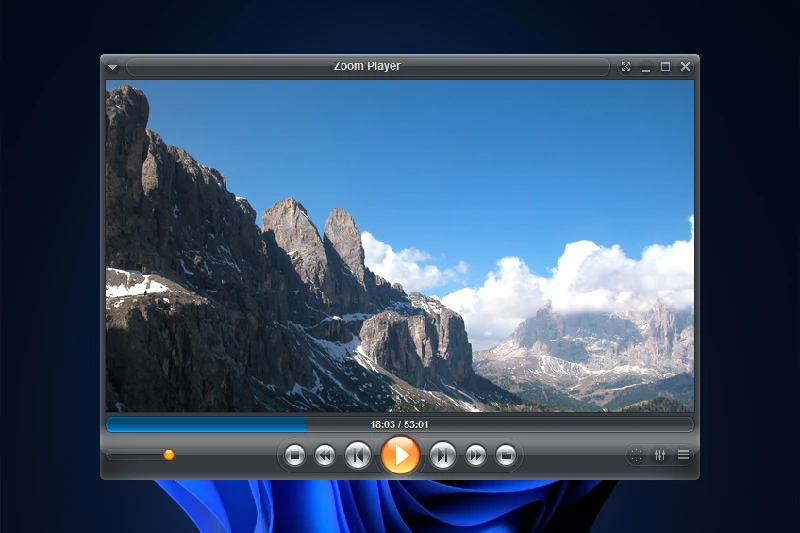Click the Fast Forward button
The image size is (800, 533).
tap(476, 455)
